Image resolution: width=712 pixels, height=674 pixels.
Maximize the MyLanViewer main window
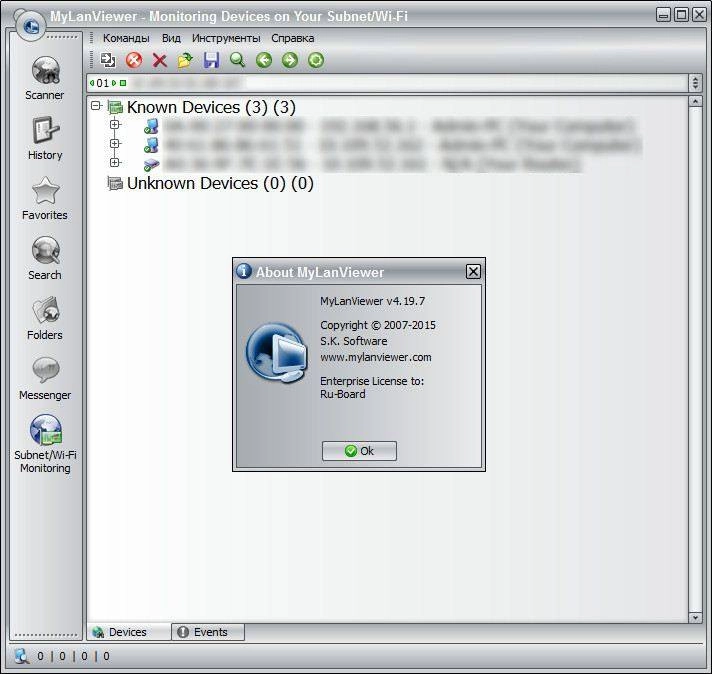[x=681, y=15]
